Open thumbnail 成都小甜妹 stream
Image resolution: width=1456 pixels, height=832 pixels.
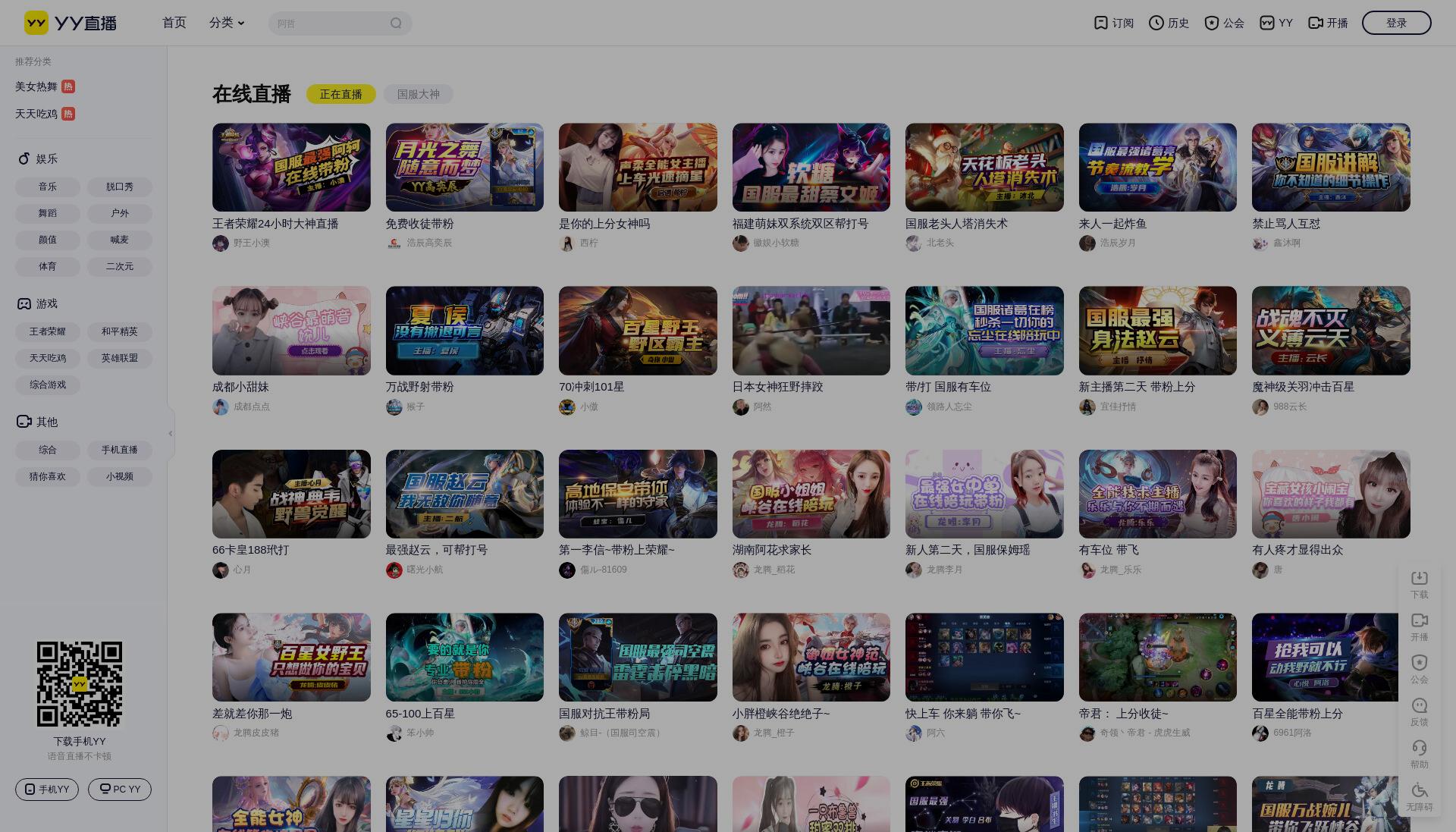[x=291, y=331]
